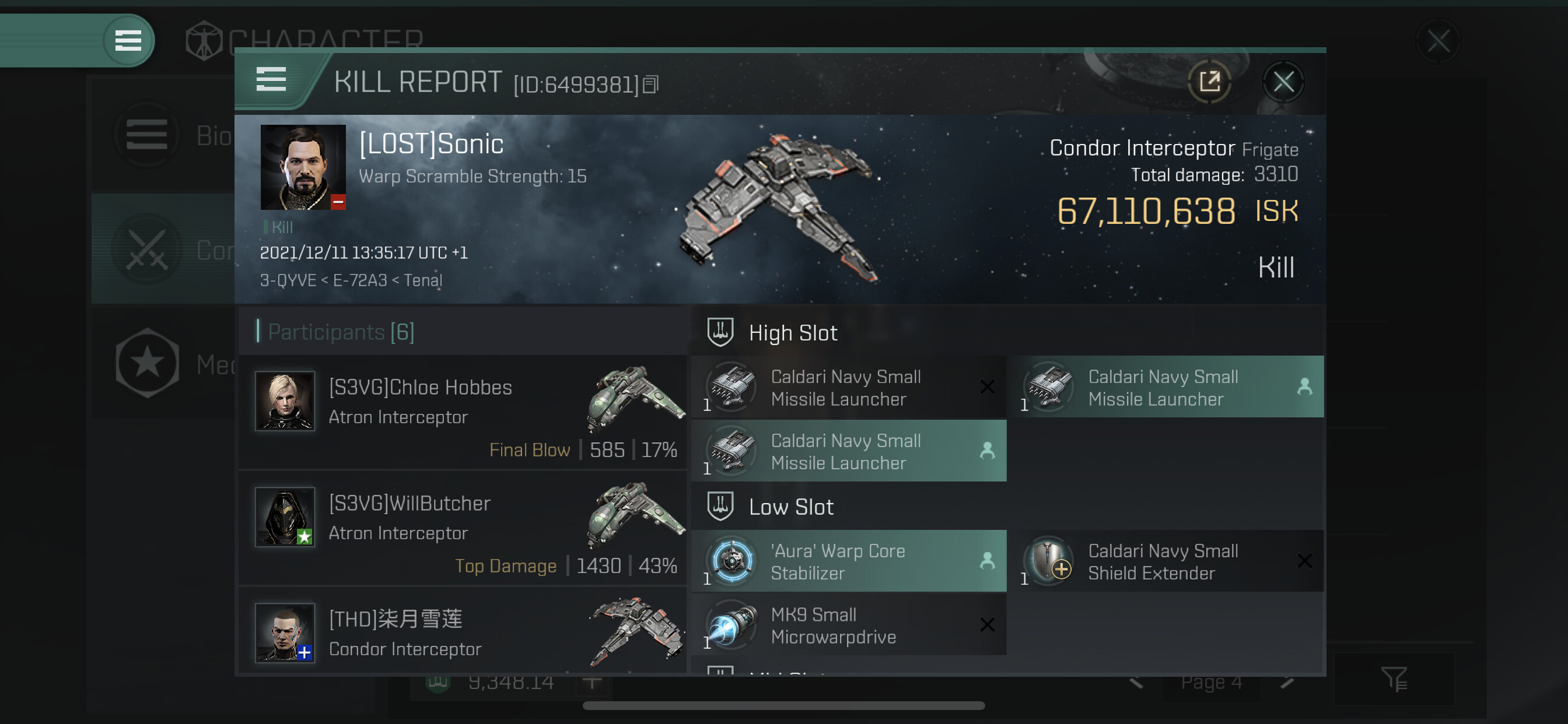Viewport: 1568px width, 724px height.
Task: Open WillButcher participant portrait
Action: click(285, 516)
